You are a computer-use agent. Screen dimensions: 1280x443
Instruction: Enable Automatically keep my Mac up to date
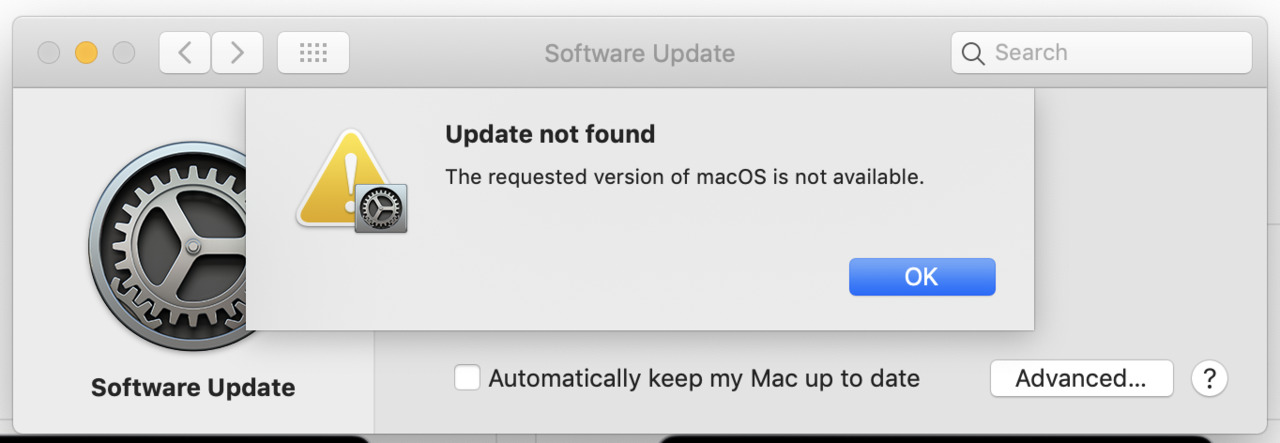(467, 379)
